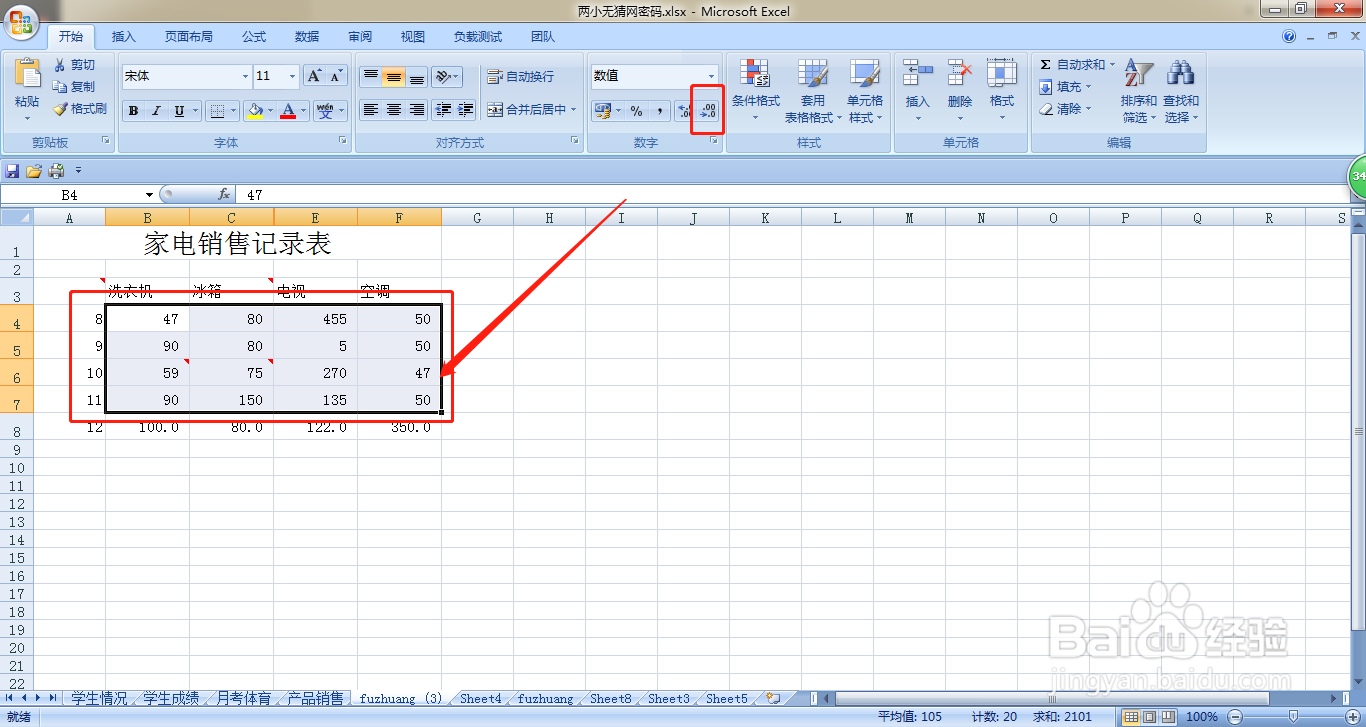This screenshot has height=727, width=1366.
Task: Click the Office button logo
Action: pos(19,21)
